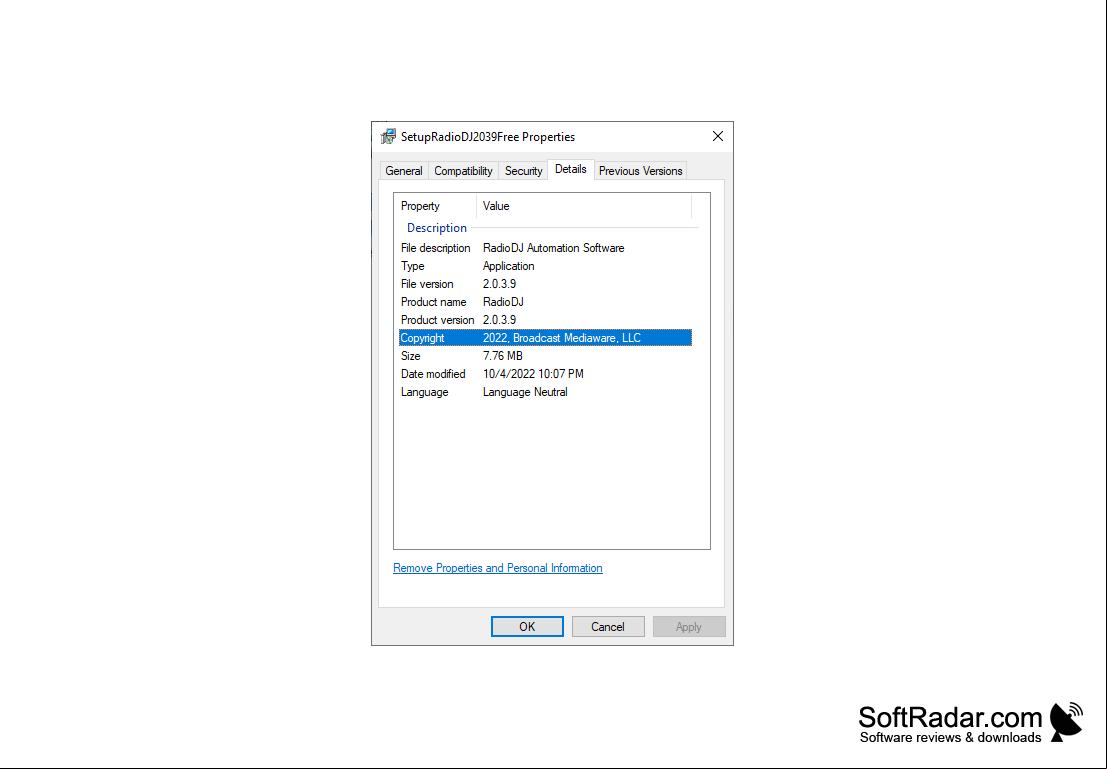
Task: Click the 'Application' type value
Action: [x=508, y=266]
